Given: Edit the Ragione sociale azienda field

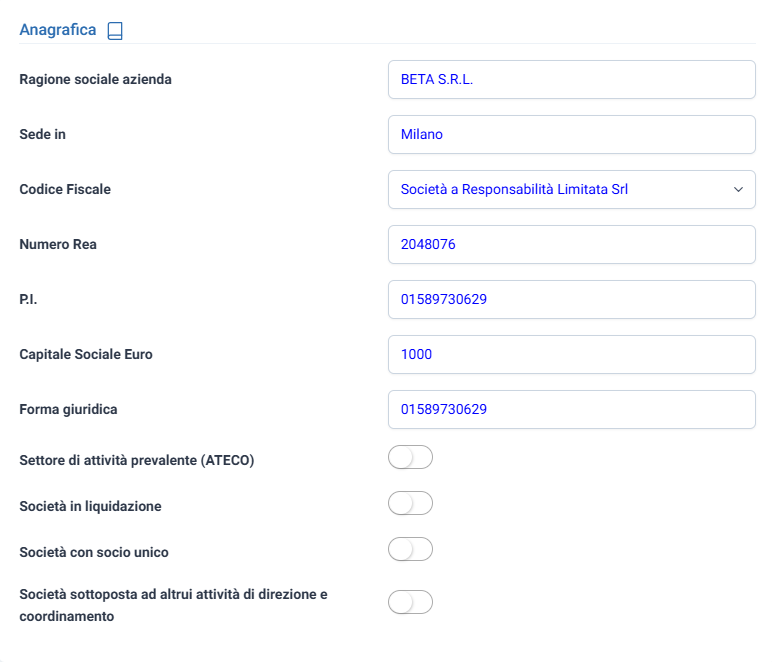Looking at the screenshot, I should tap(572, 80).
